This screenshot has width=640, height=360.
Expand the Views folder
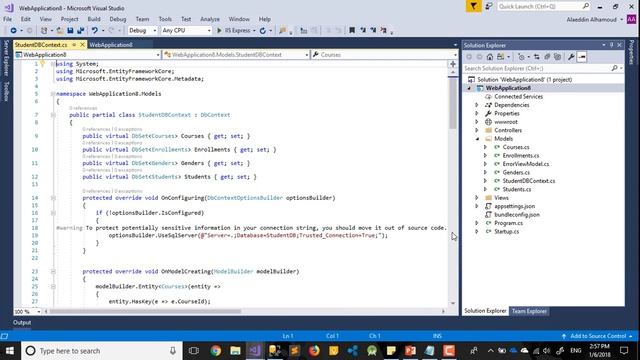point(477,198)
